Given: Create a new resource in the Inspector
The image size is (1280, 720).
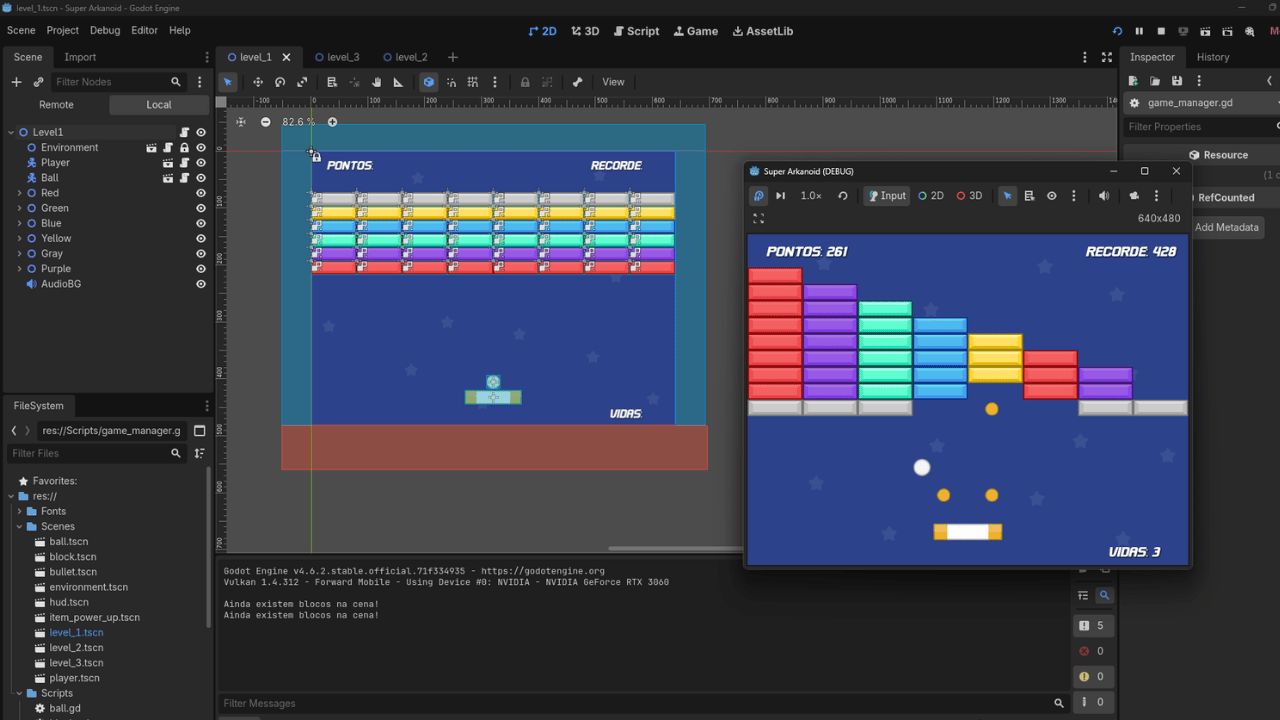Looking at the screenshot, I should point(1133,81).
